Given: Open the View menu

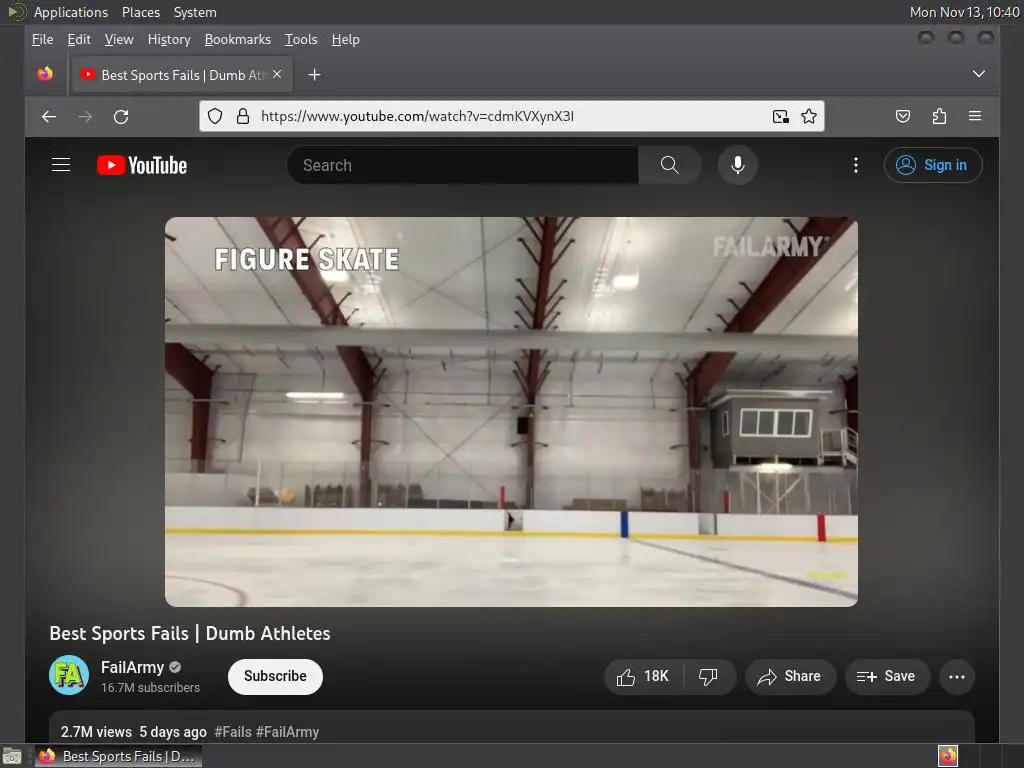Looking at the screenshot, I should tap(119, 39).
